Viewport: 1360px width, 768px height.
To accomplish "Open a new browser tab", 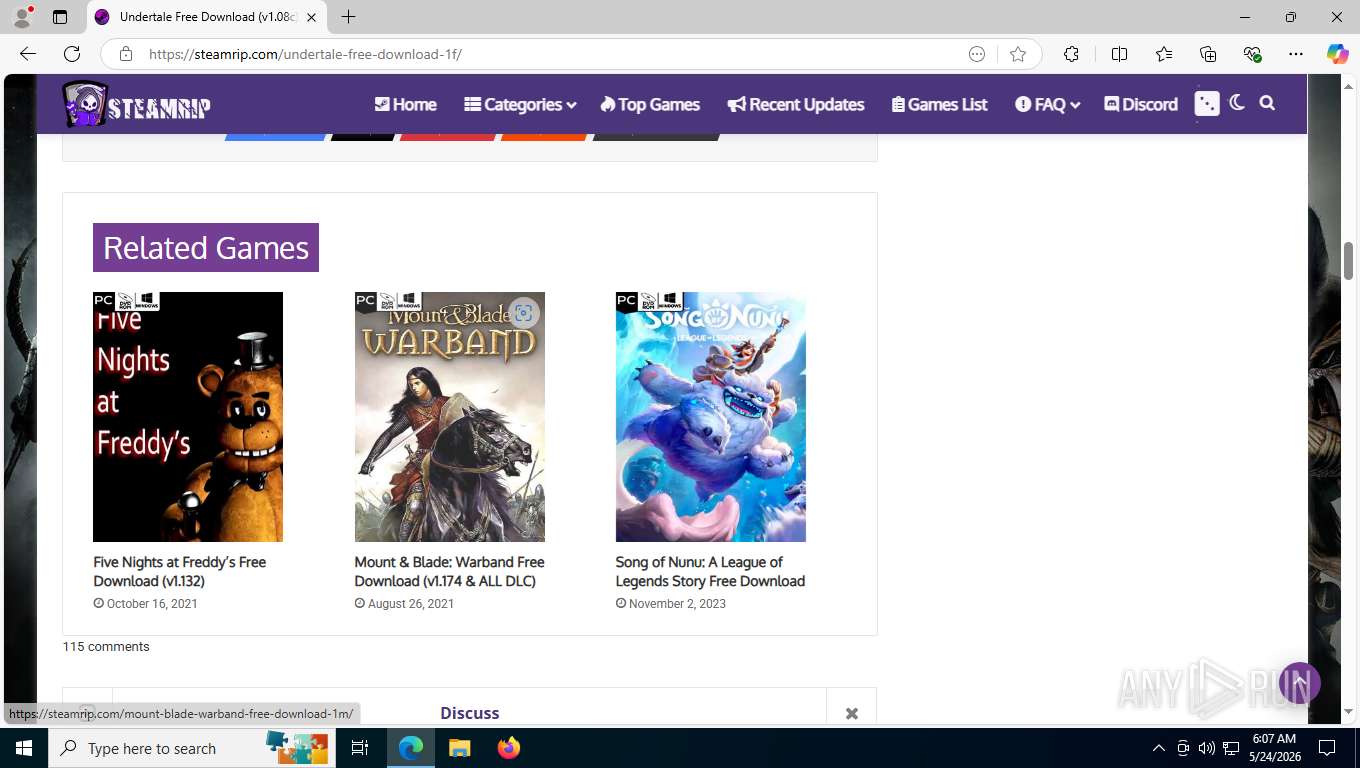I will coord(348,17).
